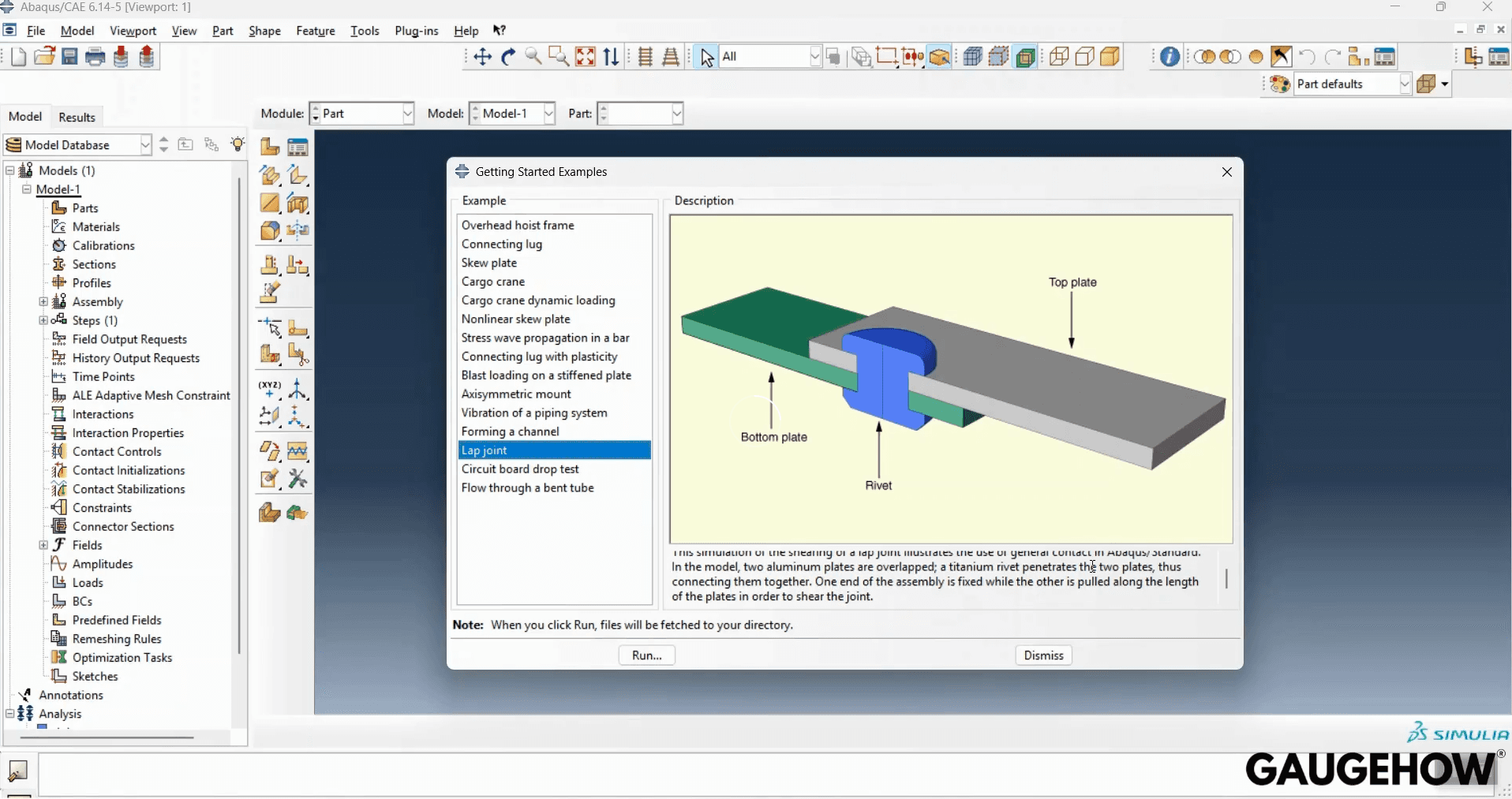Dismiss the Getting Started Examples dialog
The height and width of the screenshot is (799, 1512).
click(1043, 655)
